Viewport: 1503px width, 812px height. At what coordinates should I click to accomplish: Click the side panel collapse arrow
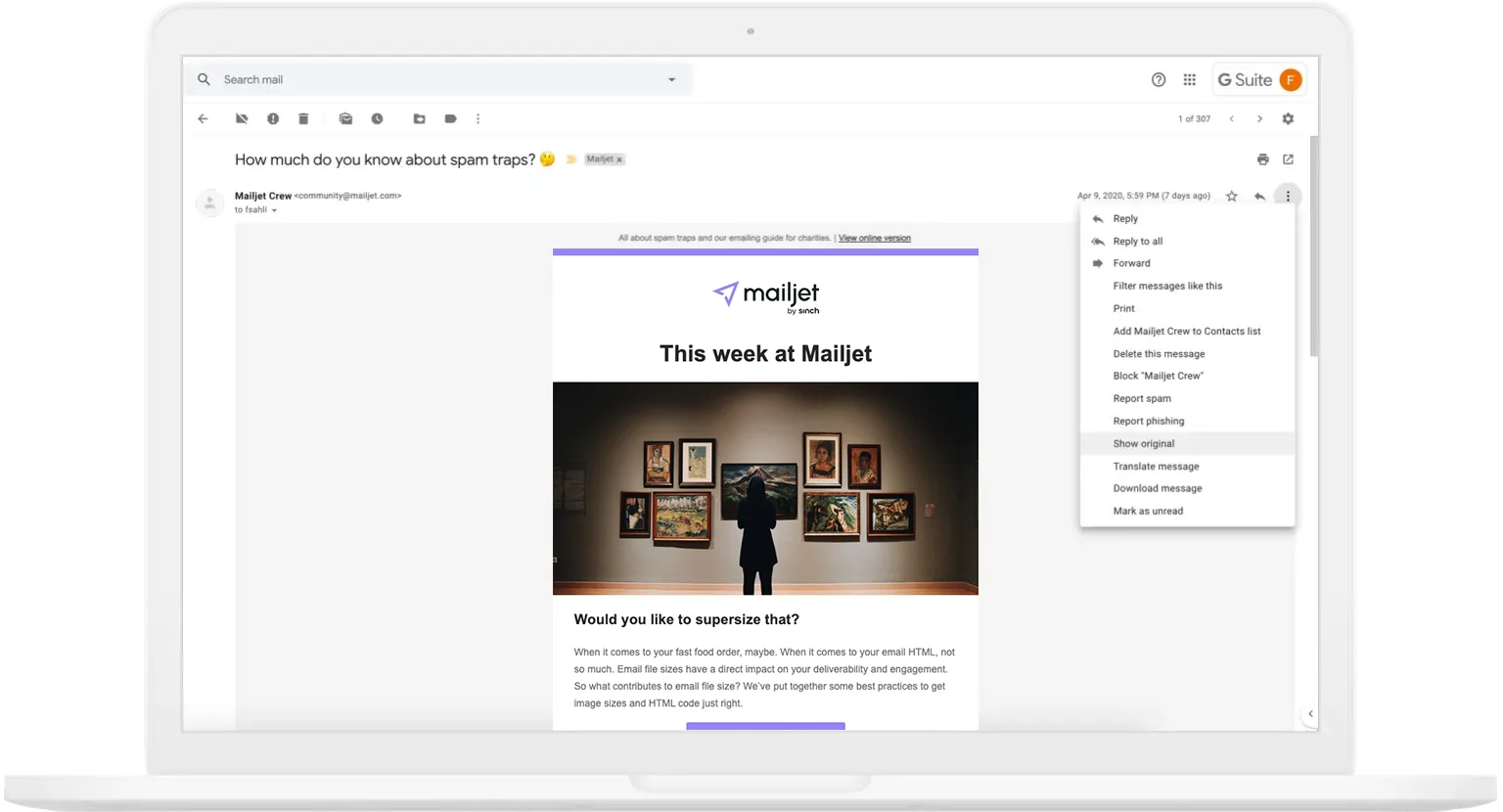point(1310,714)
